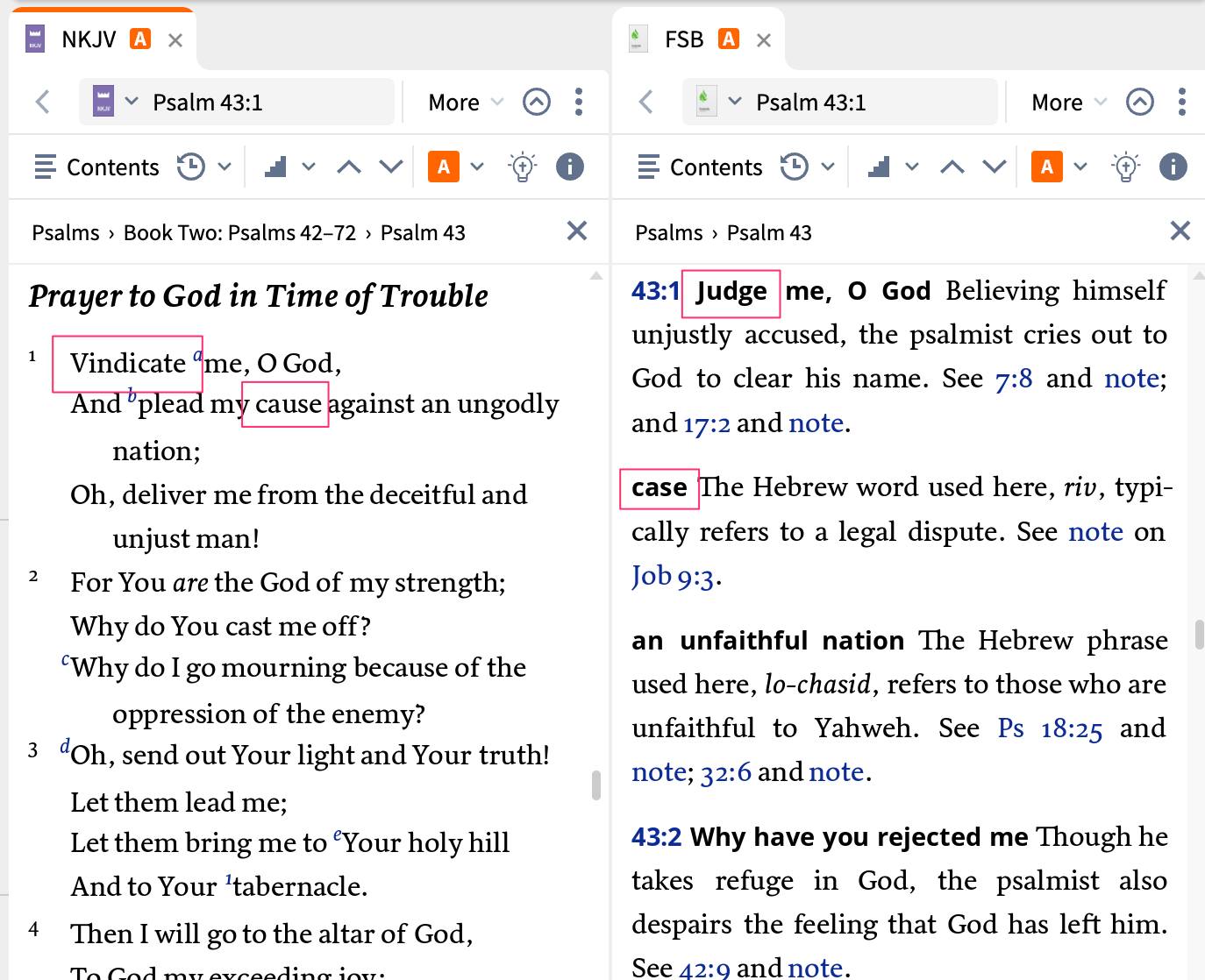Open footnote b before 'plead my cause'

[132, 396]
